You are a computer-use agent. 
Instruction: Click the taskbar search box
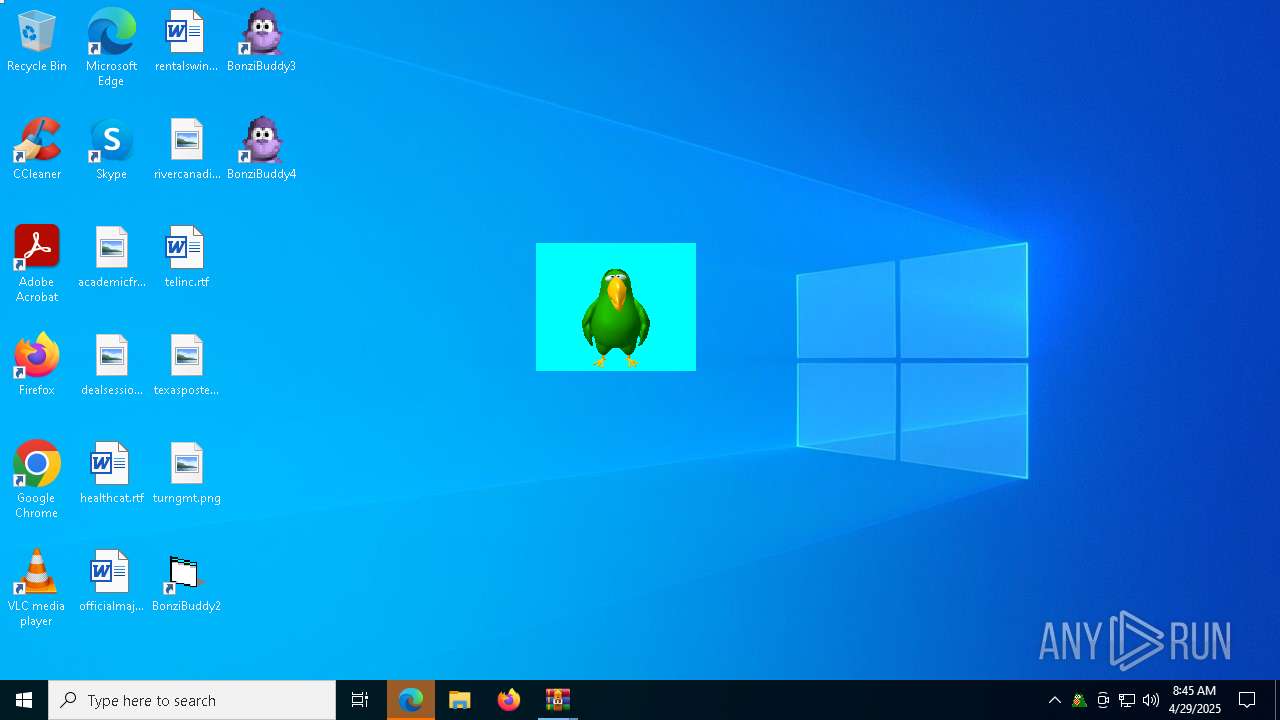(192, 700)
